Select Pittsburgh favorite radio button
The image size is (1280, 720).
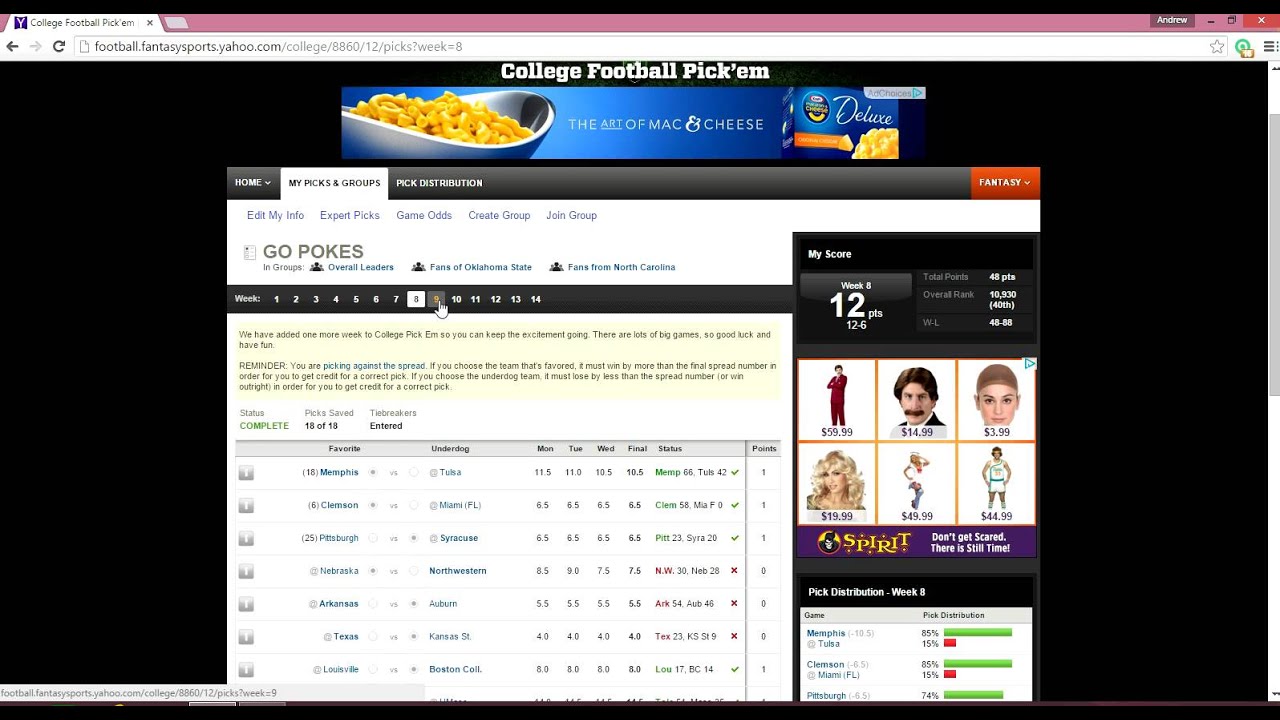pyautogui.click(x=373, y=538)
